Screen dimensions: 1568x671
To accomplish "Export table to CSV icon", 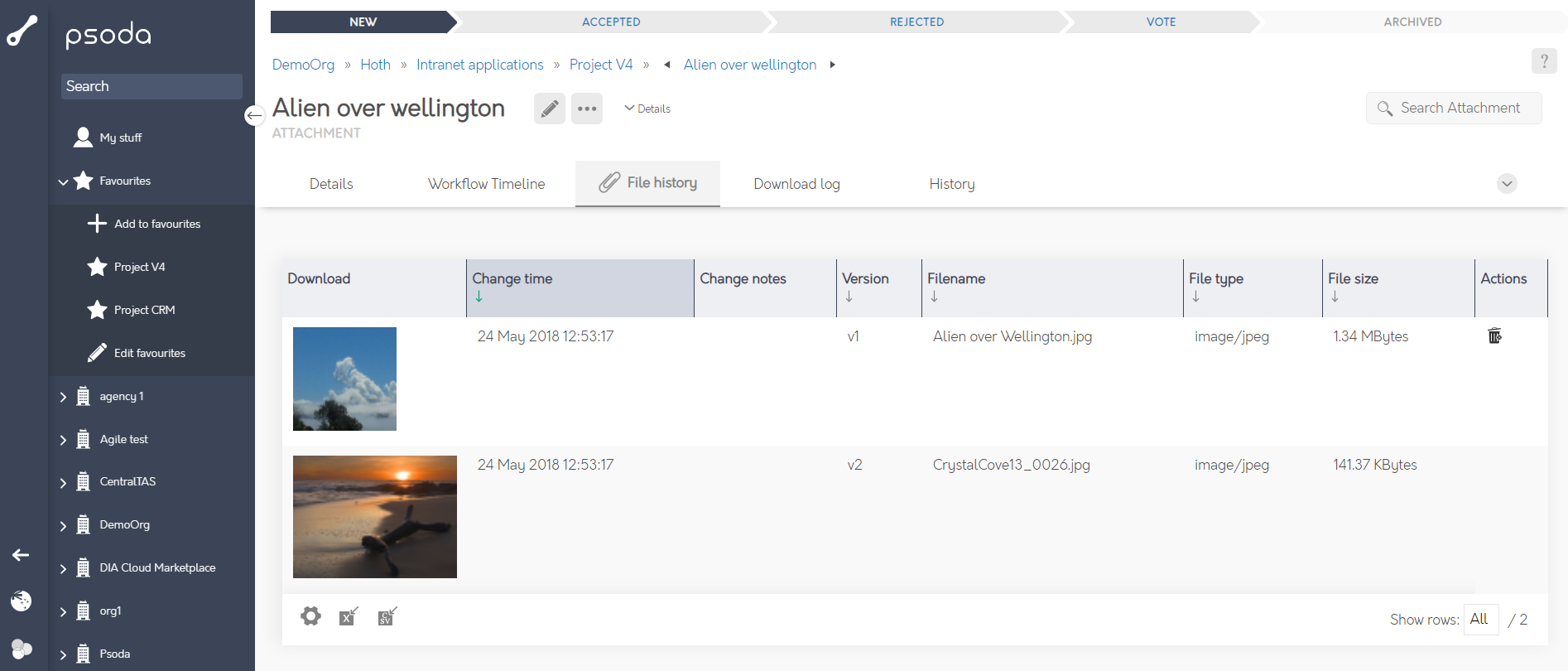I will [x=387, y=616].
